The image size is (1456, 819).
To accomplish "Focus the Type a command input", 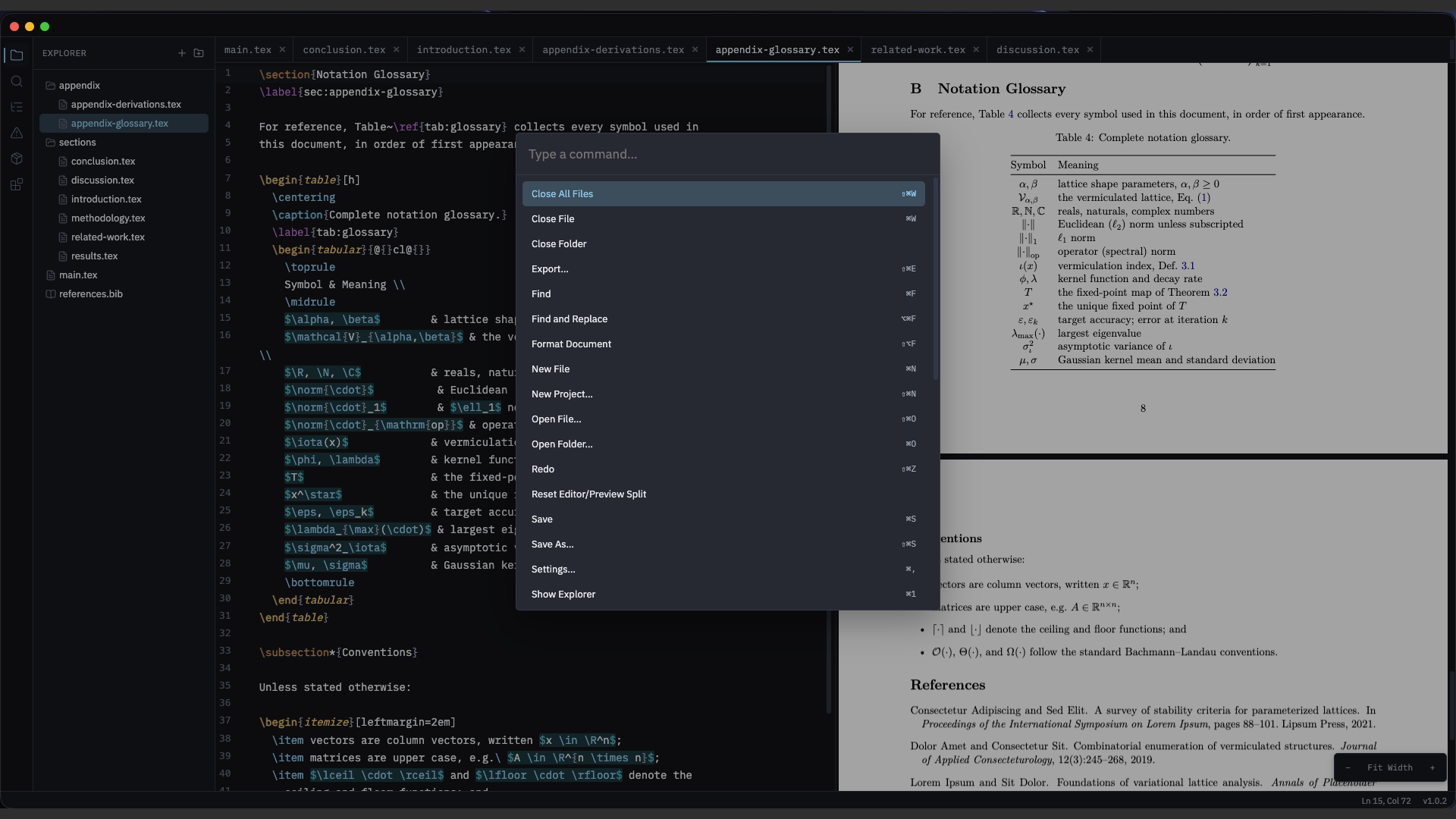I will [727, 154].
